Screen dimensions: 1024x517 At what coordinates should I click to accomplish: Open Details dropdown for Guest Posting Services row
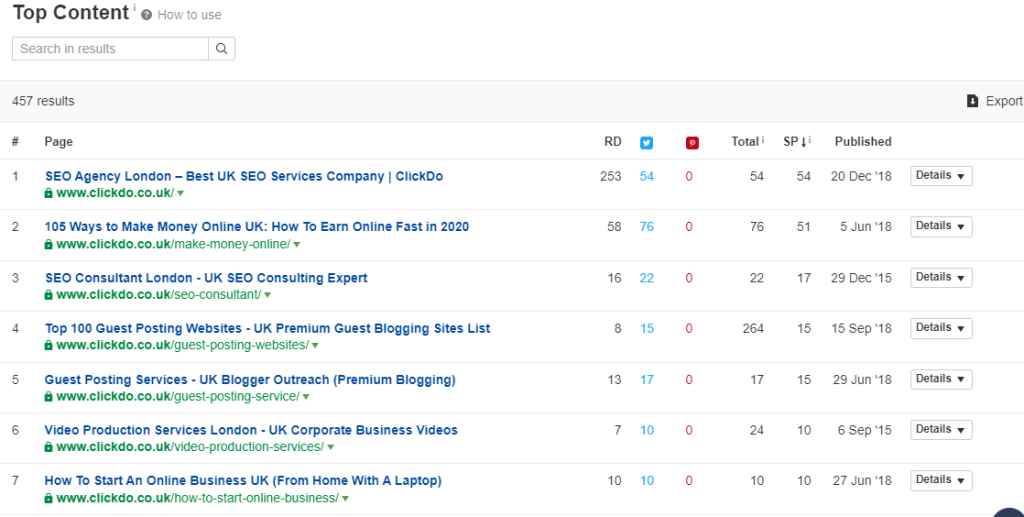click(941, 379)
